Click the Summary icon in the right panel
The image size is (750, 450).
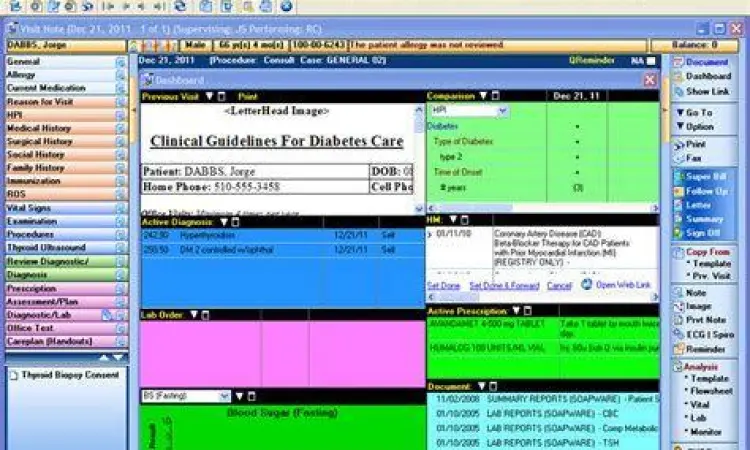point(678,219)
